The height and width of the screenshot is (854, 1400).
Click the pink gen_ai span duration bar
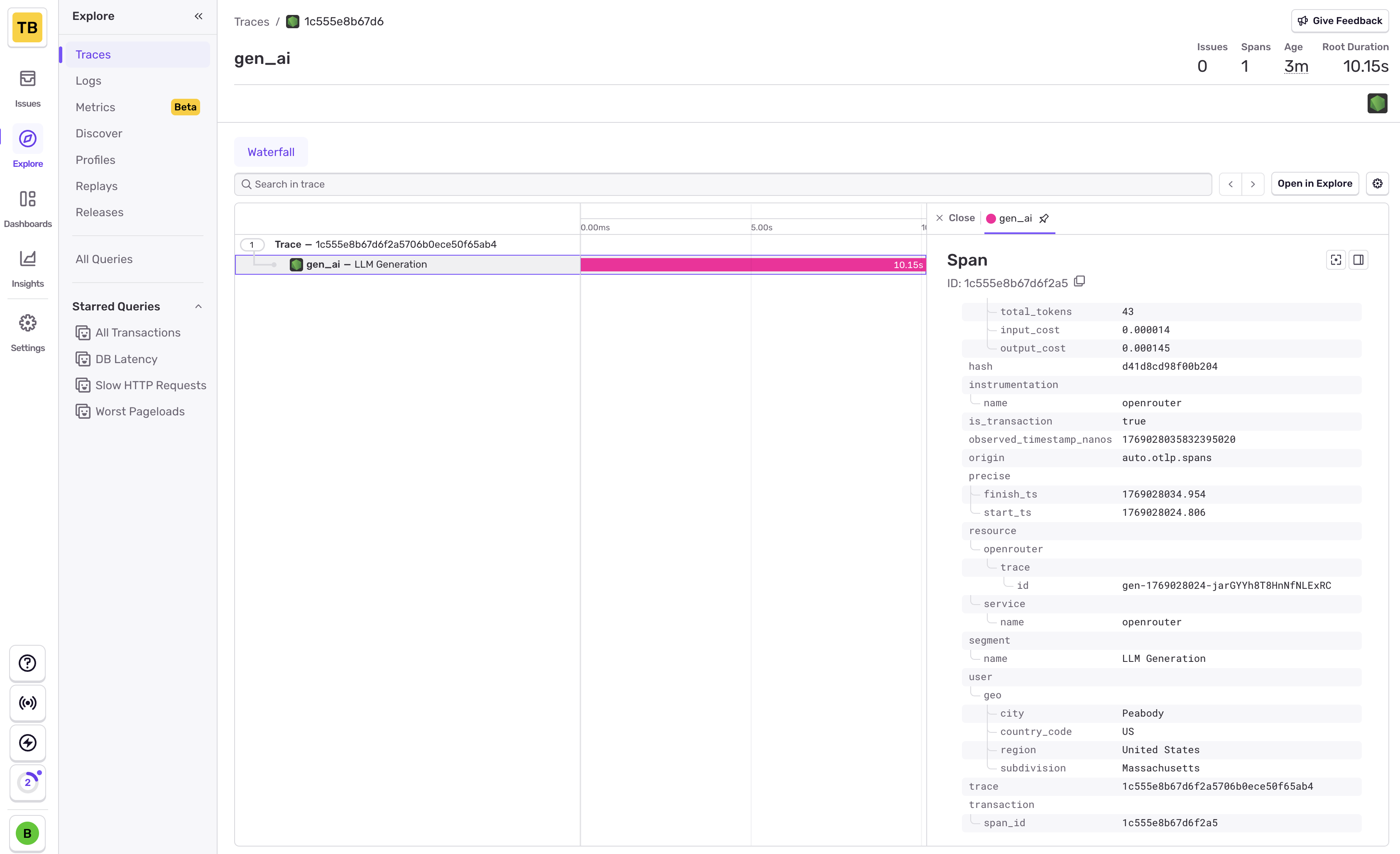pos(739,265)
